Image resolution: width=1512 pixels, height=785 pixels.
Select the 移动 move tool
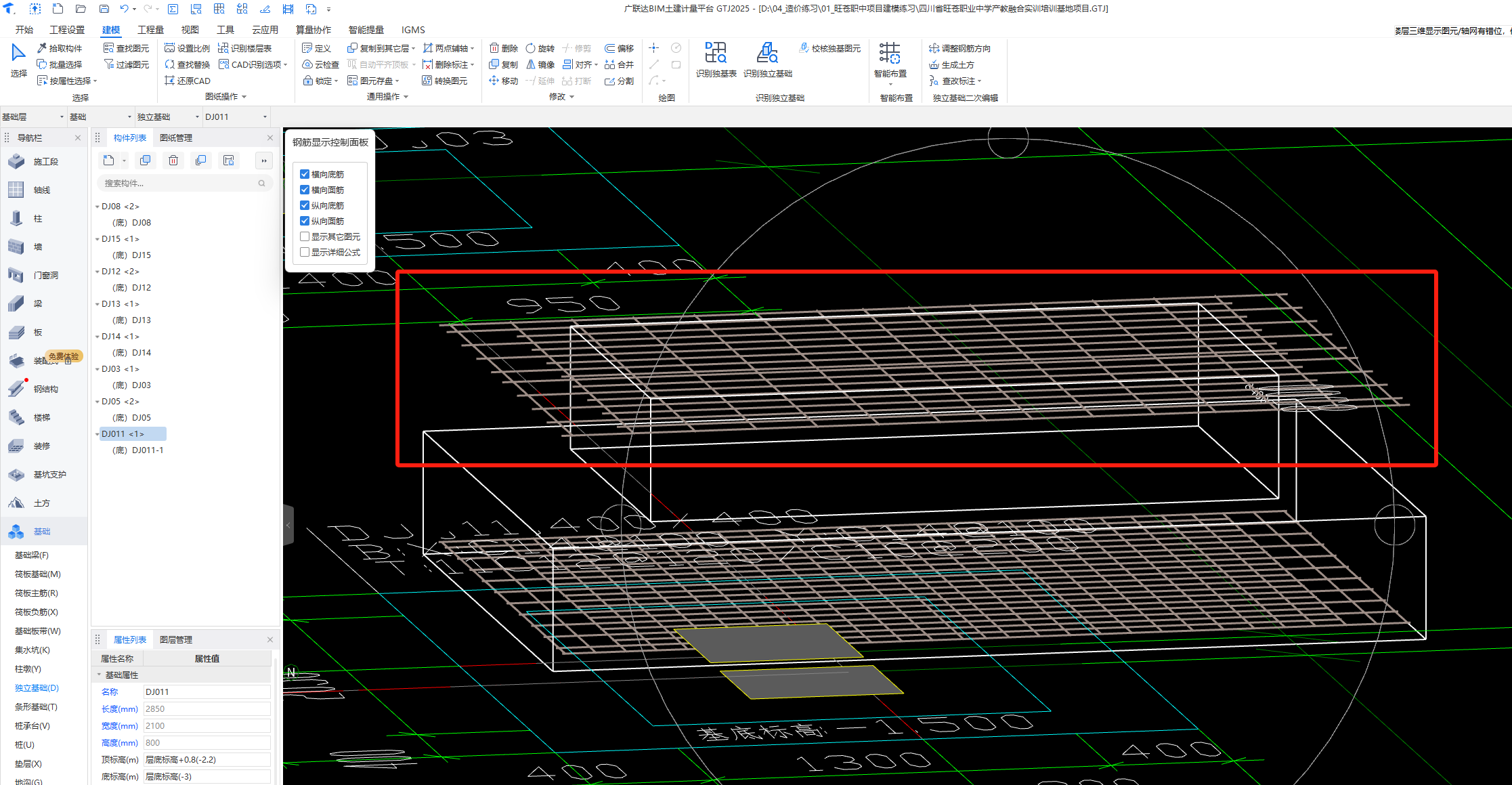tap(503, 81)
